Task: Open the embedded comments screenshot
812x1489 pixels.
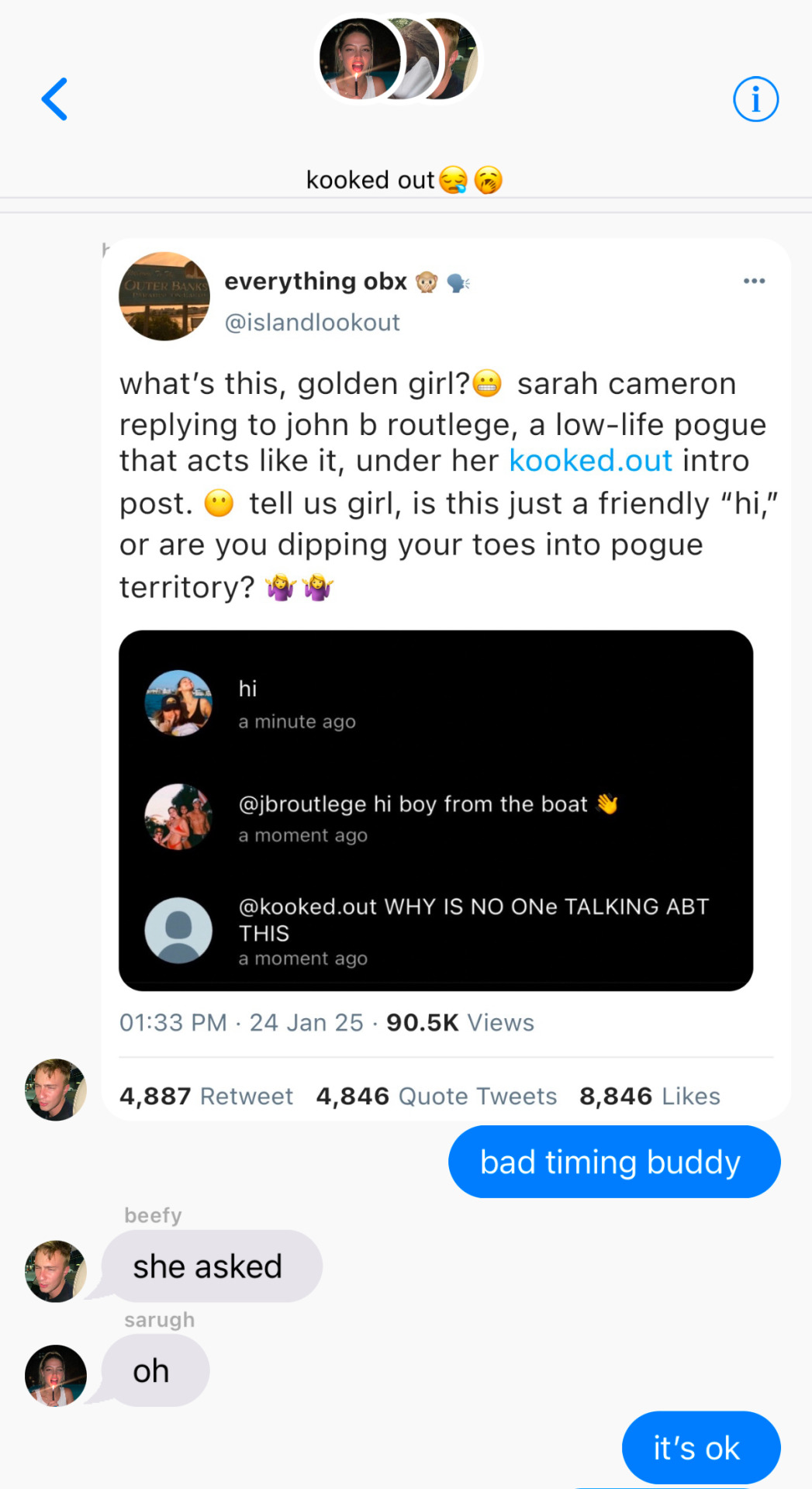Action: (436, 810)
